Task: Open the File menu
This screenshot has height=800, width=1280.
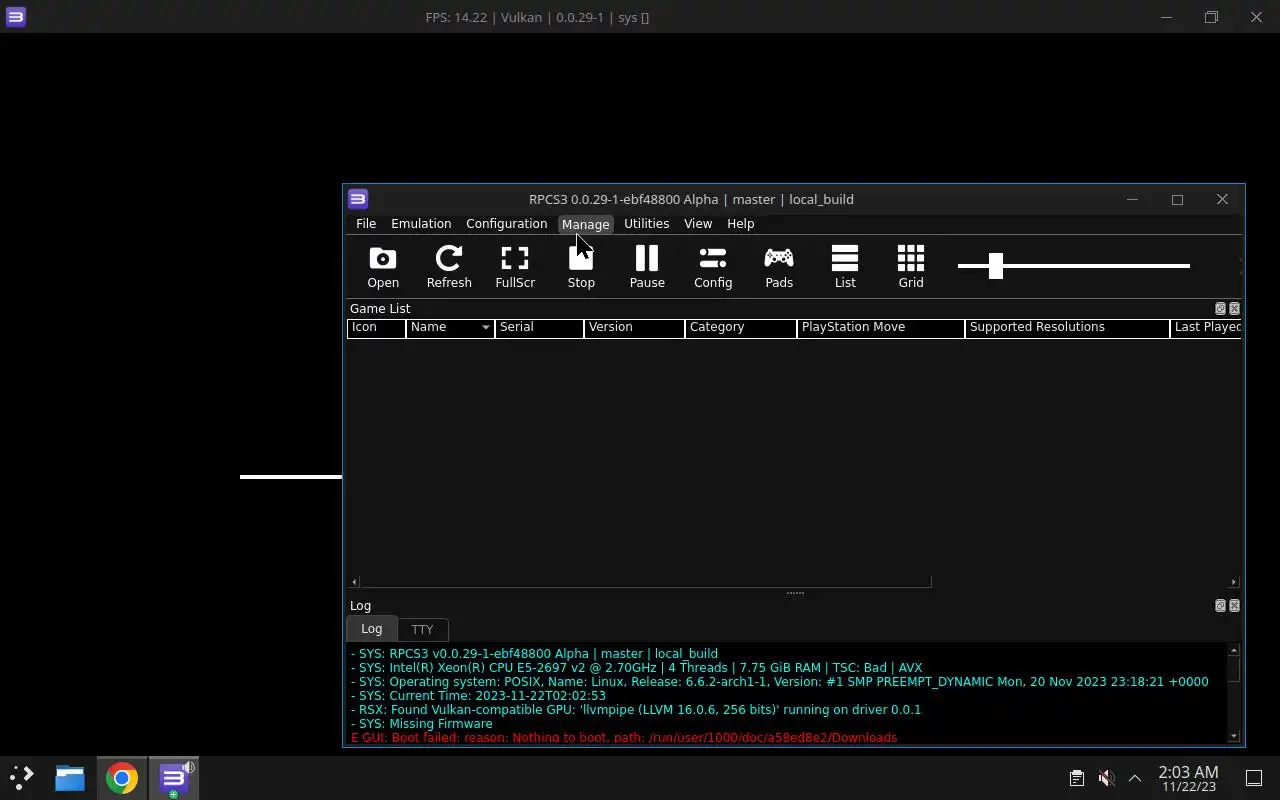Action: point(366,224)
